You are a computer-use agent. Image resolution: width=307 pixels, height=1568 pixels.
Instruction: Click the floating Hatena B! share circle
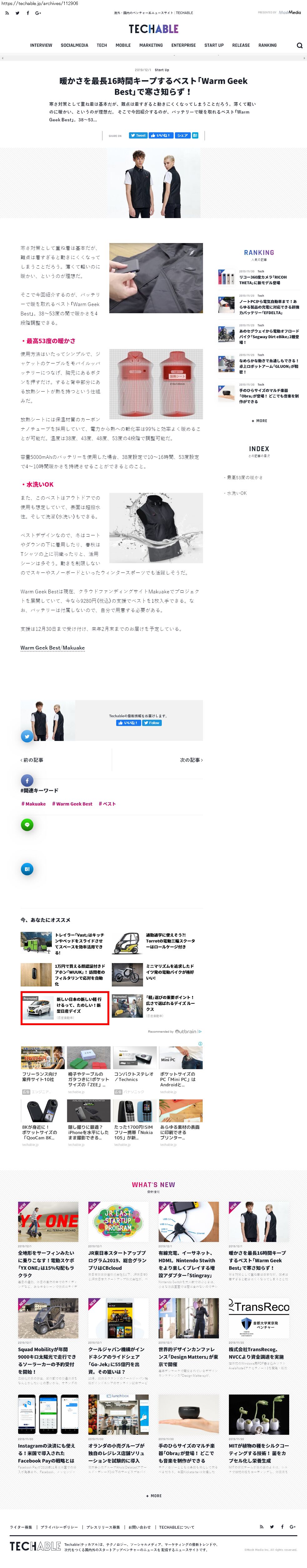point(27,869)
